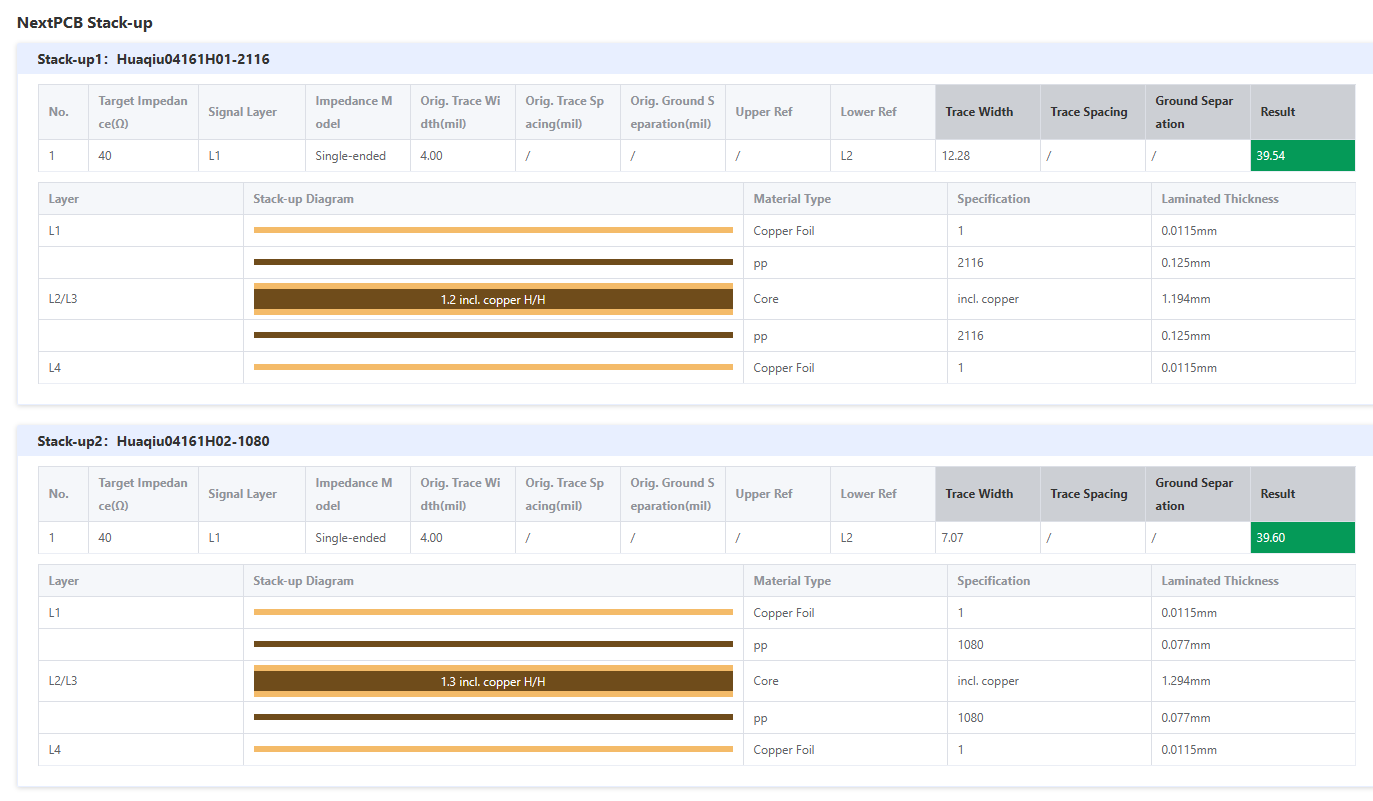Click the Material Type header in Stack-up2
Image resolution: width=1373 pixels, height=801 pixels.
coord(792,581)
